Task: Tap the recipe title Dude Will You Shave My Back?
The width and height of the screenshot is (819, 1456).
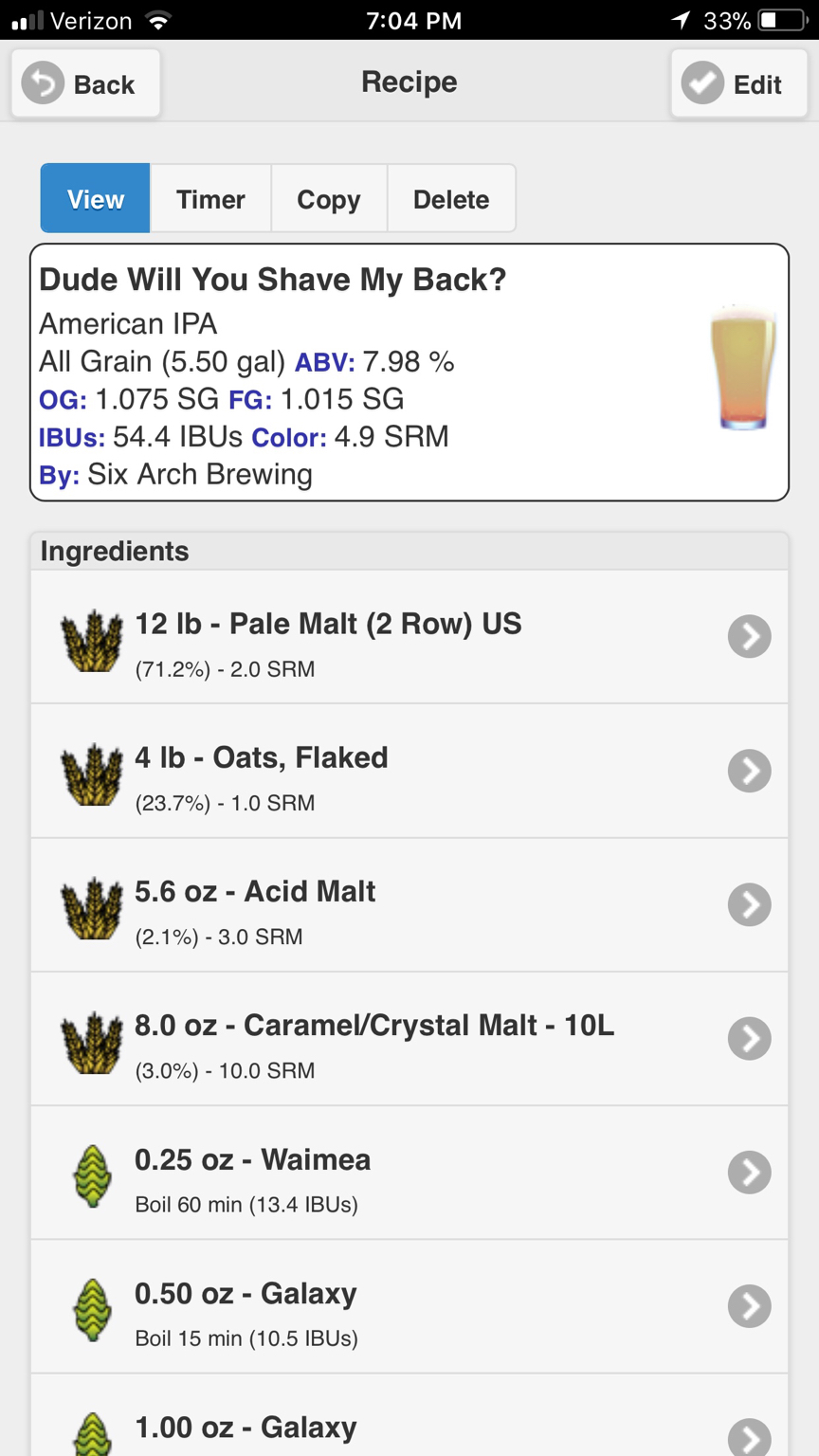Action: 273,280
